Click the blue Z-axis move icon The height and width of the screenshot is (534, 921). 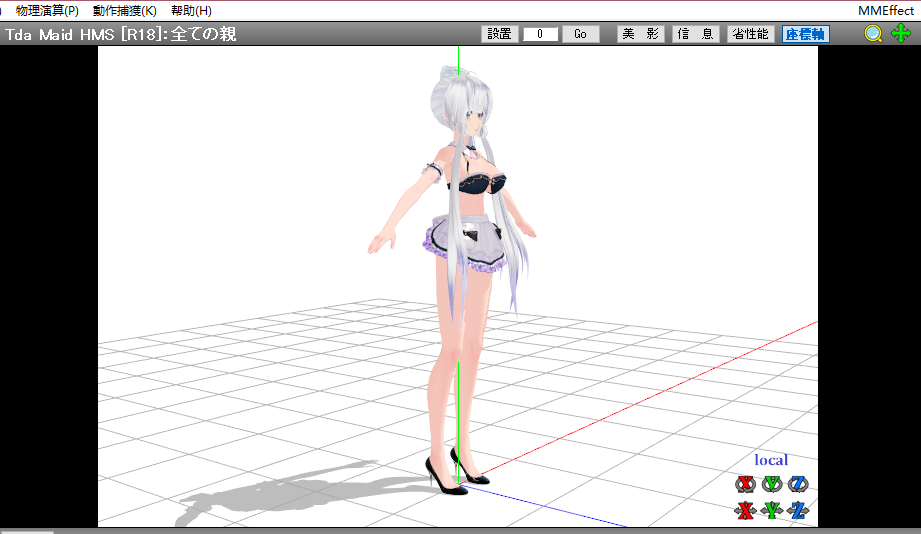tap(797, 511)
